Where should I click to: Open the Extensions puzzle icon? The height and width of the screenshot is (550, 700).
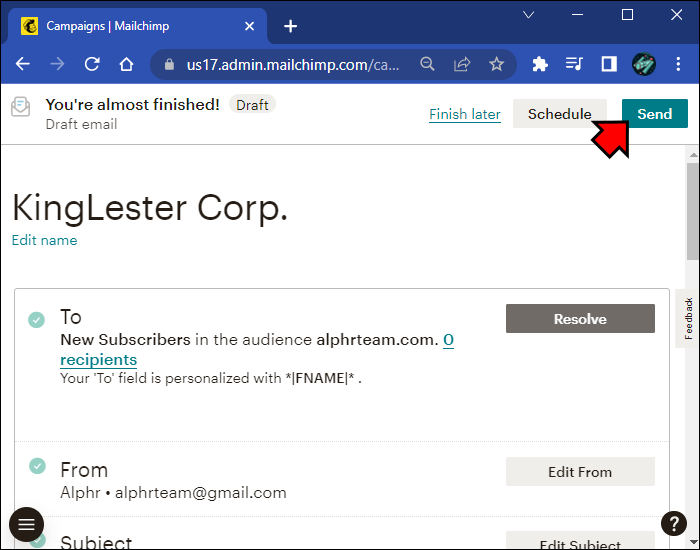540,64
